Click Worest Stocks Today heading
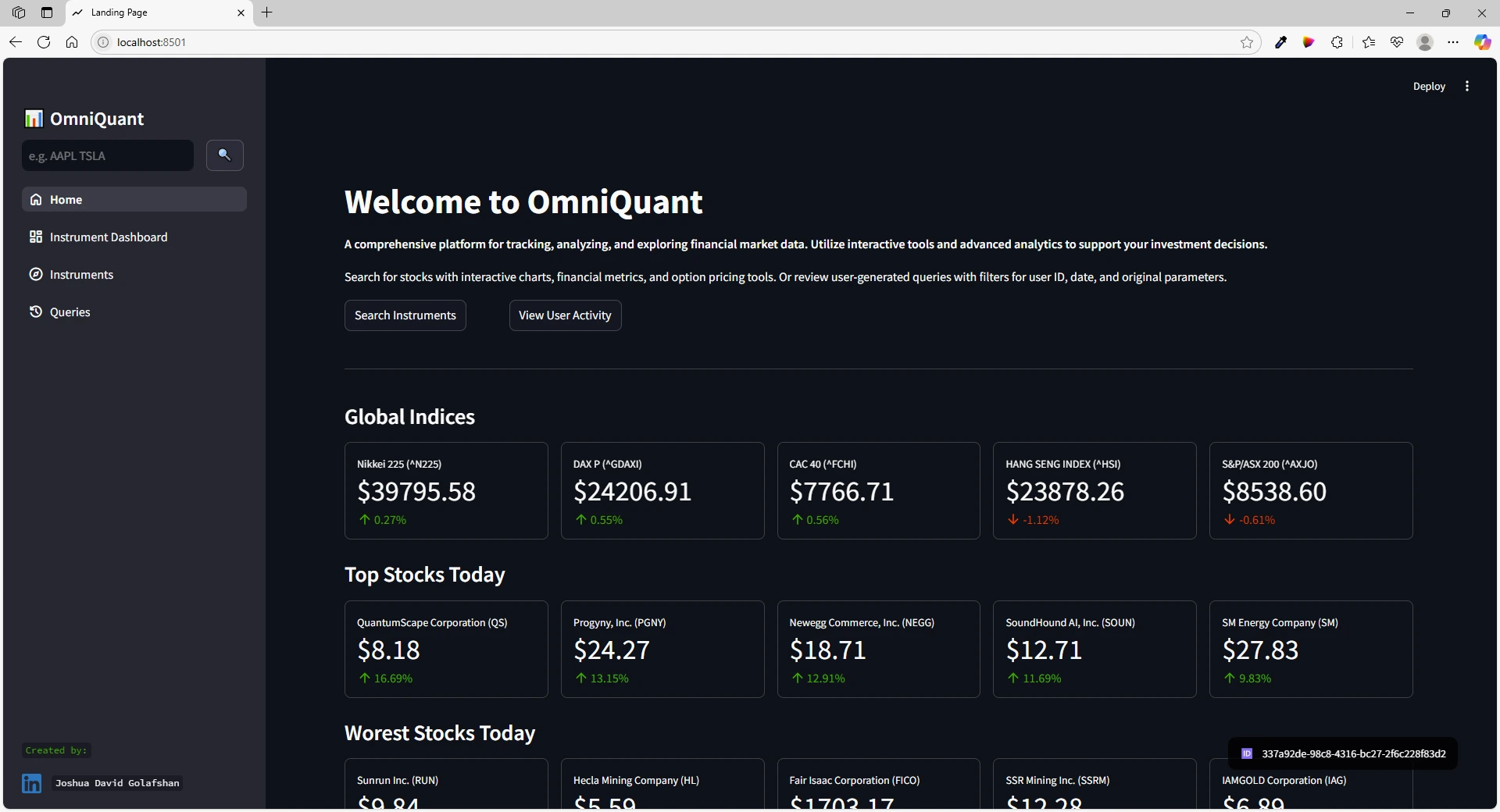Image resolution: width=1500 pixels, height=812 pixels. point(440,733)
